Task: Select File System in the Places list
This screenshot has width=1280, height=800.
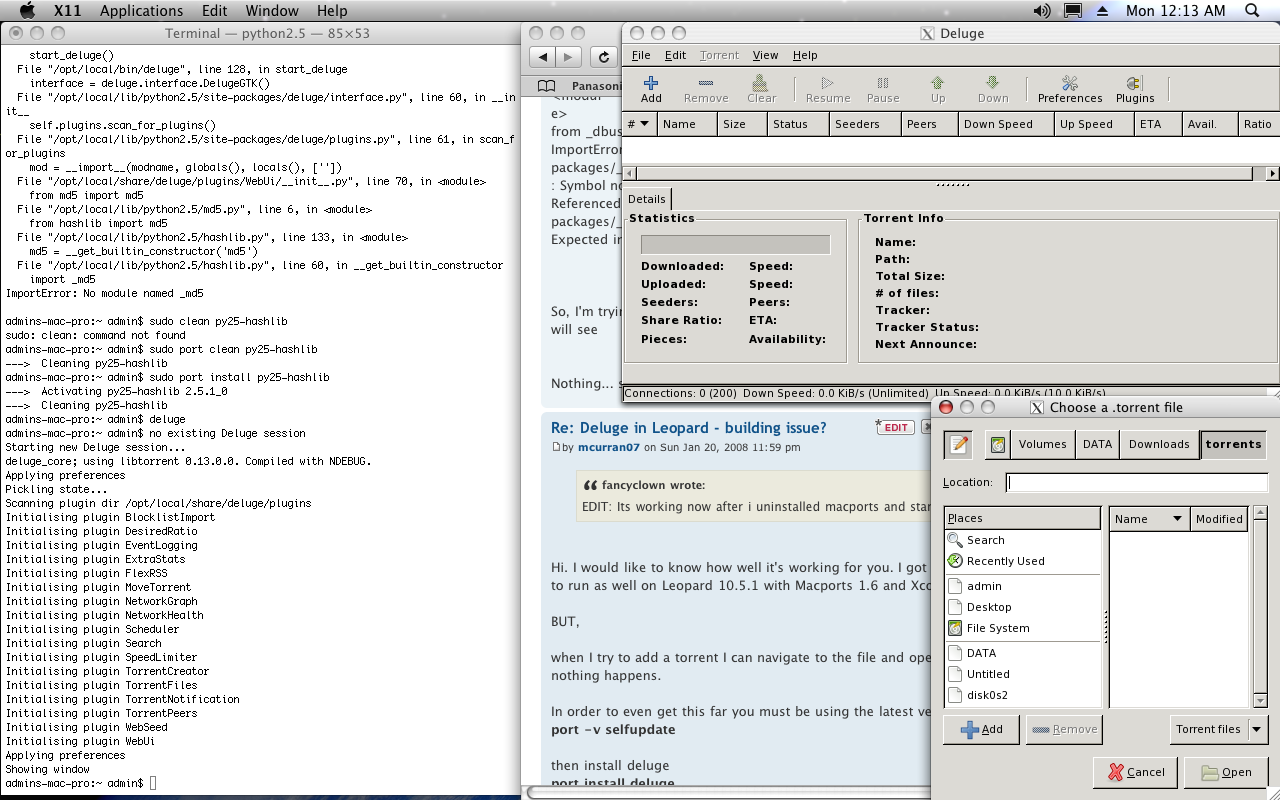Action: coord(1022,628)
